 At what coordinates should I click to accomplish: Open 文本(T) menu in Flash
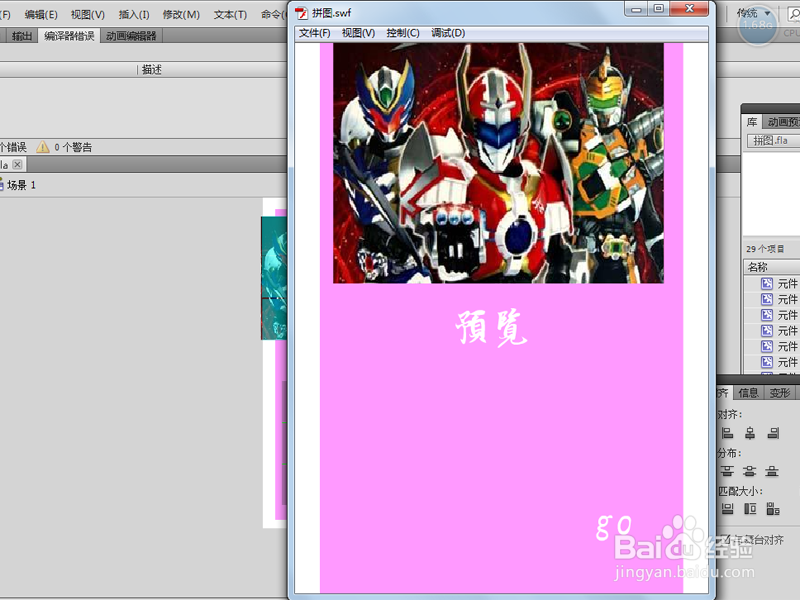(230, 15)
